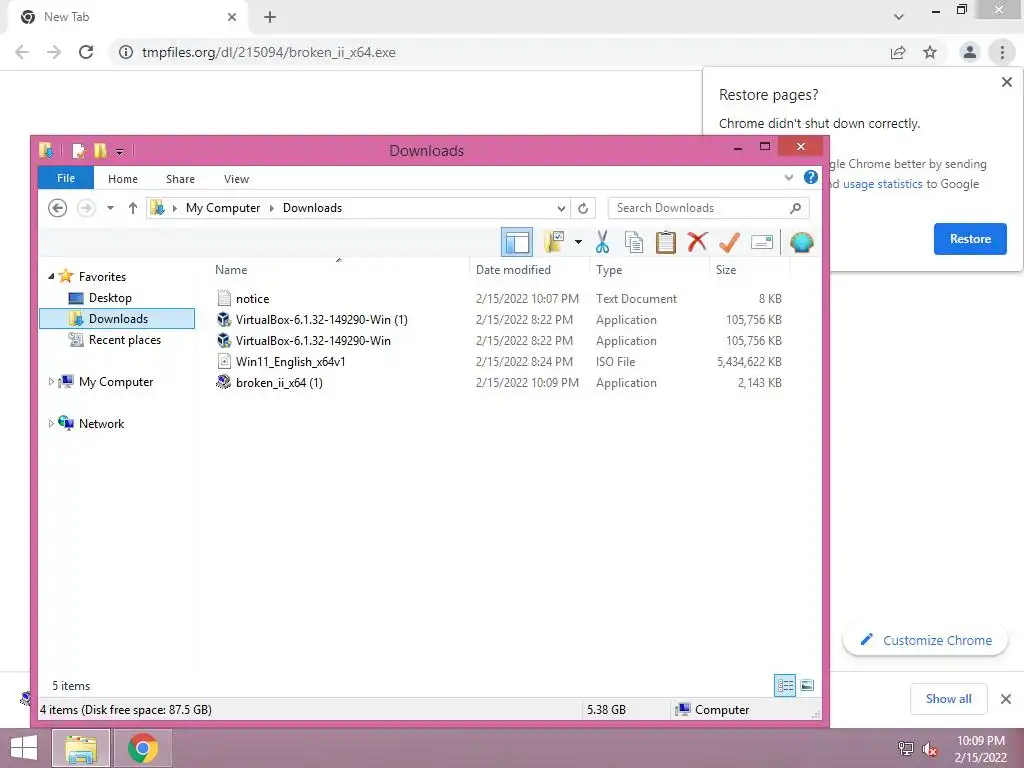The image size is (1024, 768).
Task: Click the New folder icon in title bar
Action: (x=100, y=151)
